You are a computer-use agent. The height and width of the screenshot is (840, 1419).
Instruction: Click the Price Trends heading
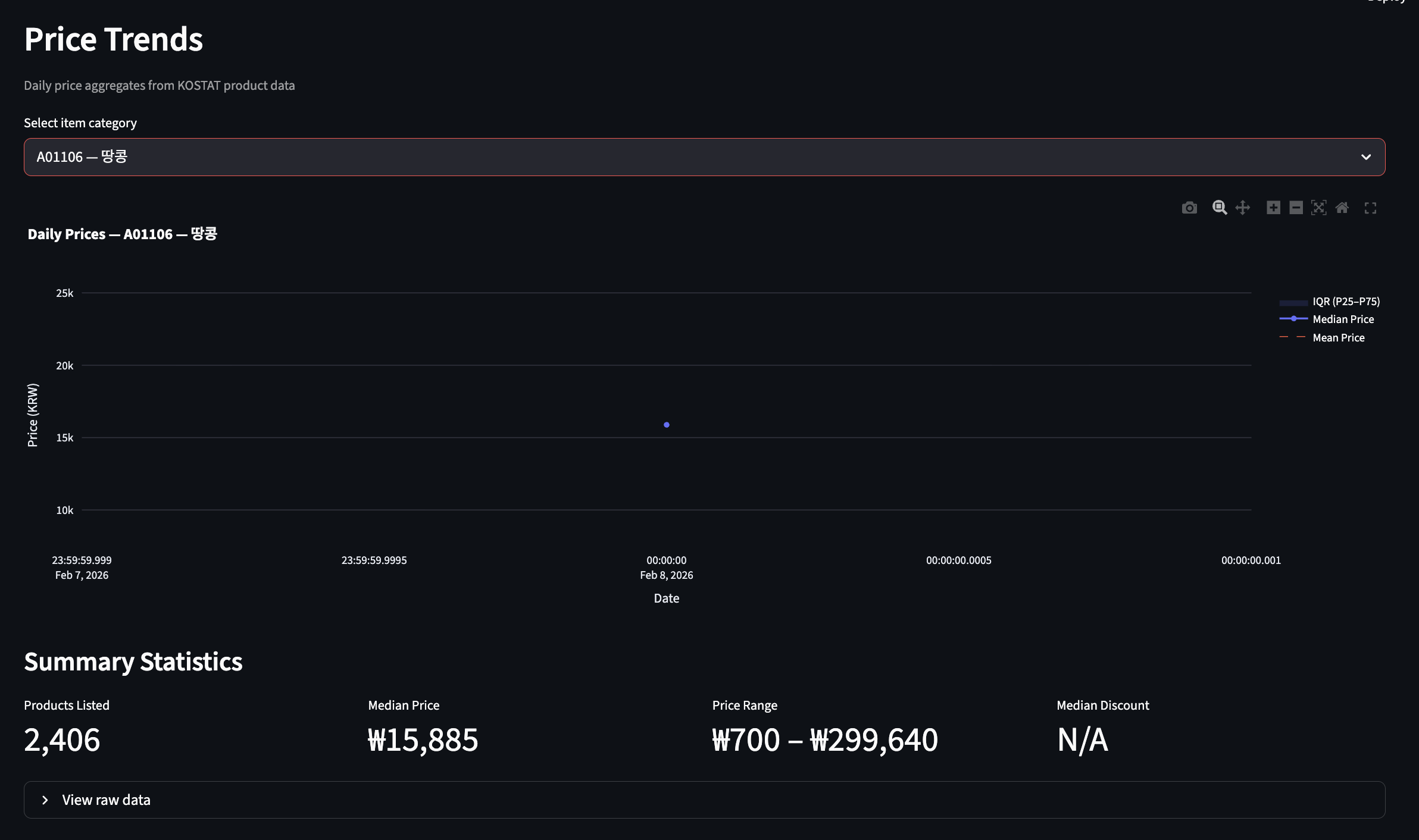[114, 39]
